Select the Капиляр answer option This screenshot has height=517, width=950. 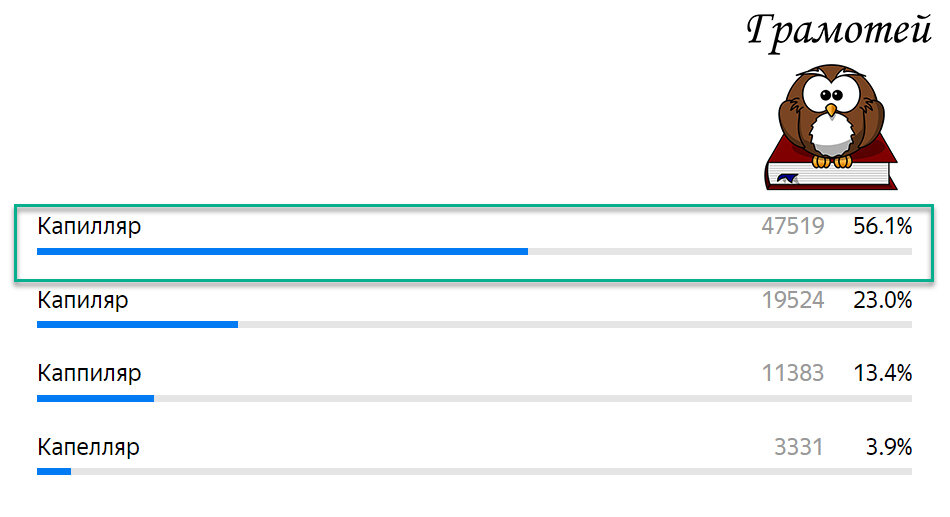click(x=82, y=300)
